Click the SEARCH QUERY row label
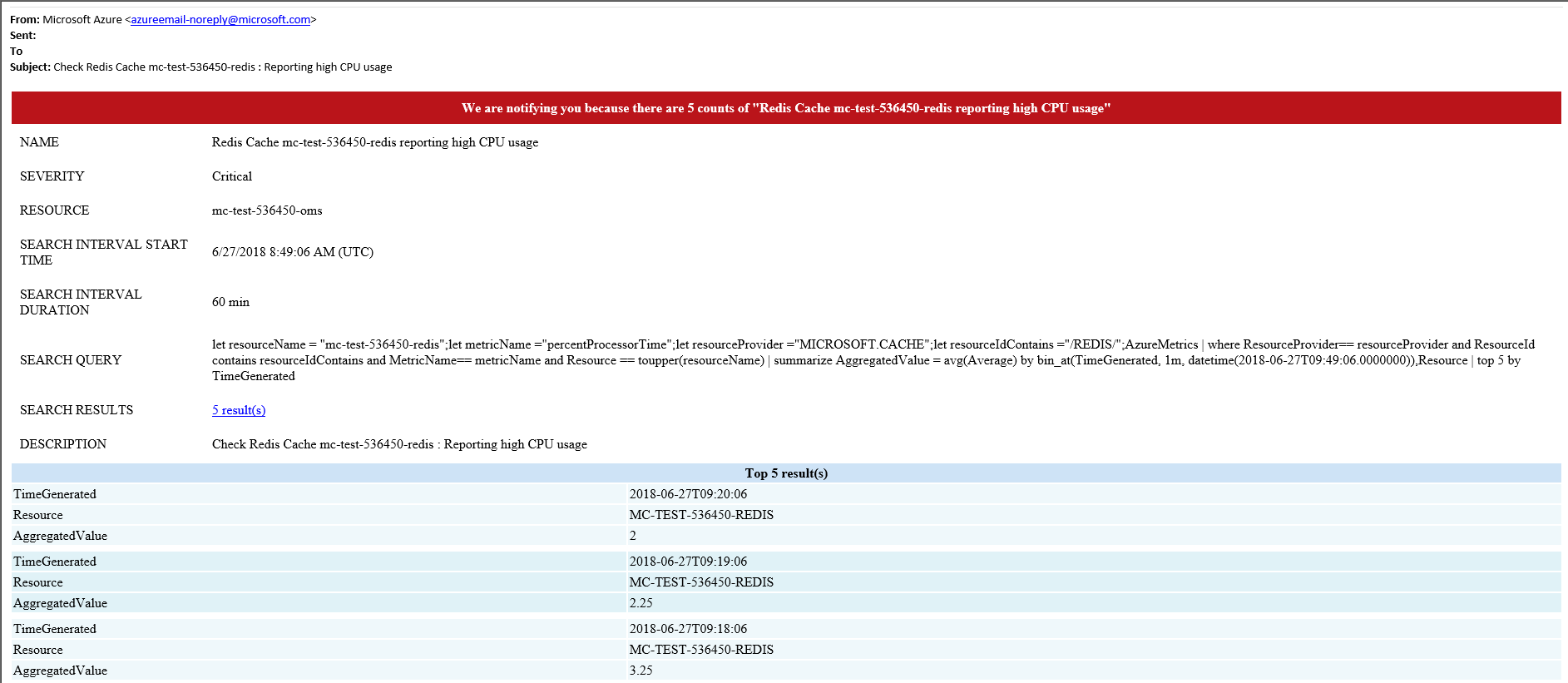Image resolution: width=1568 pixels, height=683 pixels. pyautogui.click(x=71, y=360)
